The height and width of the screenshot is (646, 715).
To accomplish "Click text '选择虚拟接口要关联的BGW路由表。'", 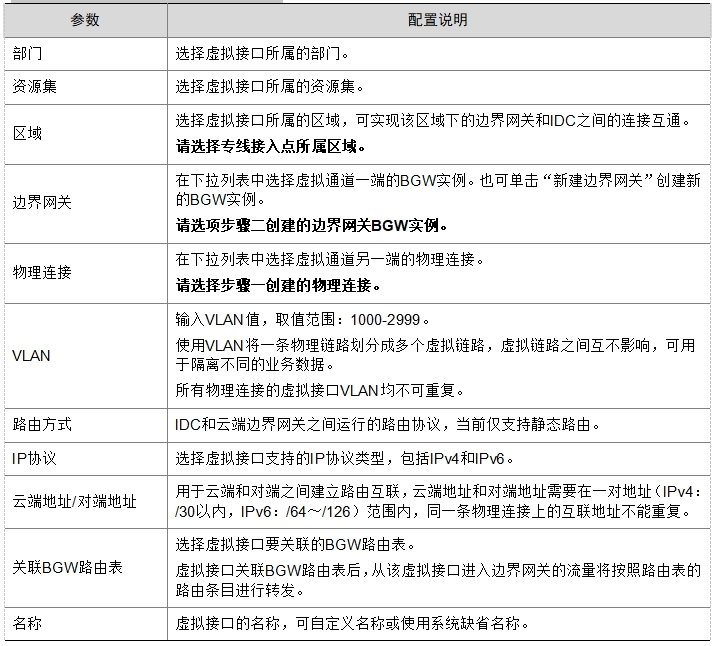I will coord(296,544).
